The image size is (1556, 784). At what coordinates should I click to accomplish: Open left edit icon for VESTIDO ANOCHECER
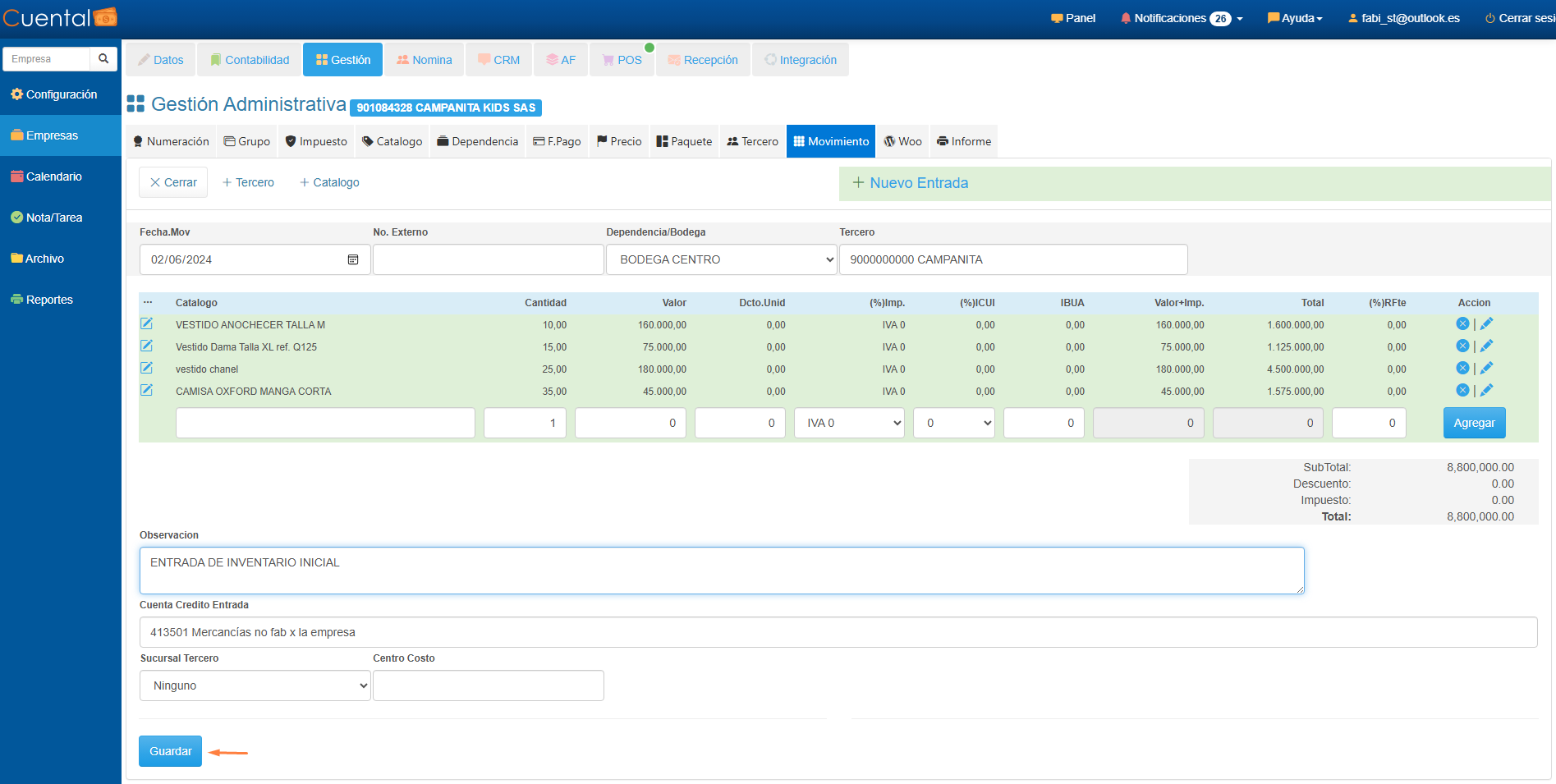[x=147, y=324]
